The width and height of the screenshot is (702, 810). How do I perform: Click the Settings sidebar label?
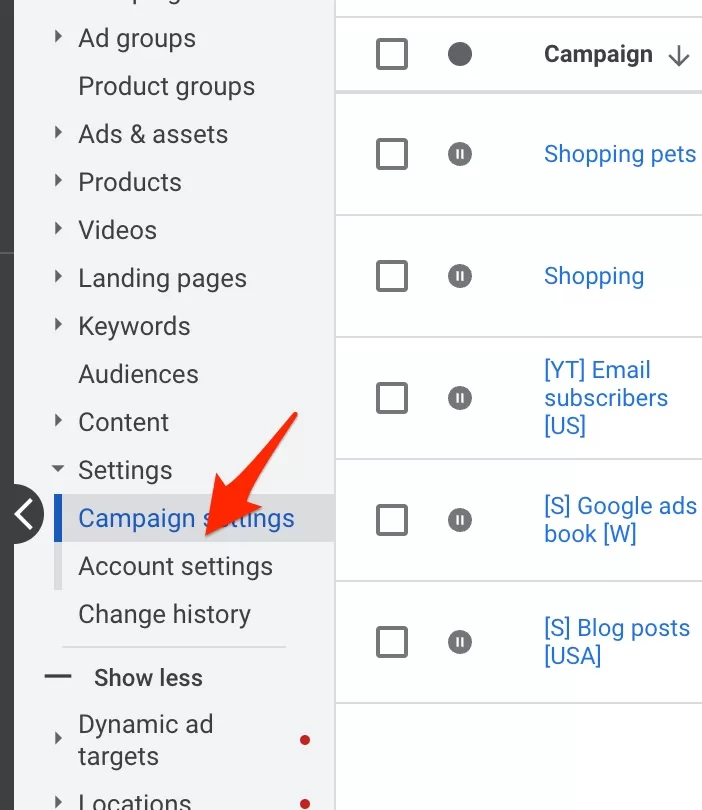click(126, 471)
